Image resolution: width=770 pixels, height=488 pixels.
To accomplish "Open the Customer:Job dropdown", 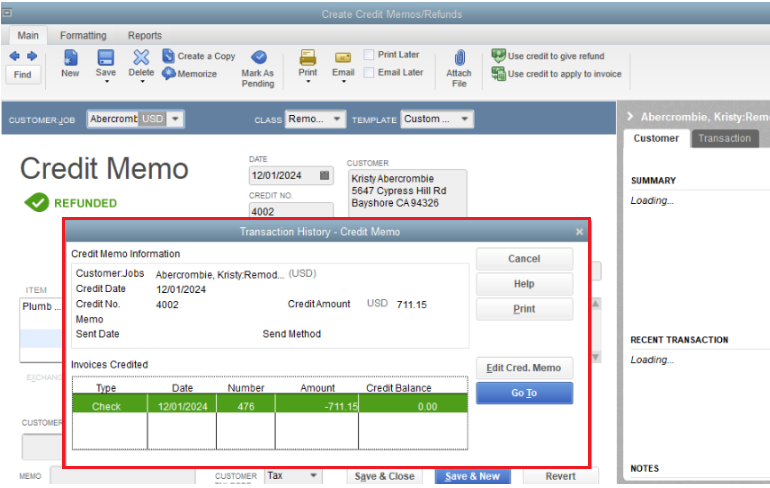I will click(x=175, y=119).
